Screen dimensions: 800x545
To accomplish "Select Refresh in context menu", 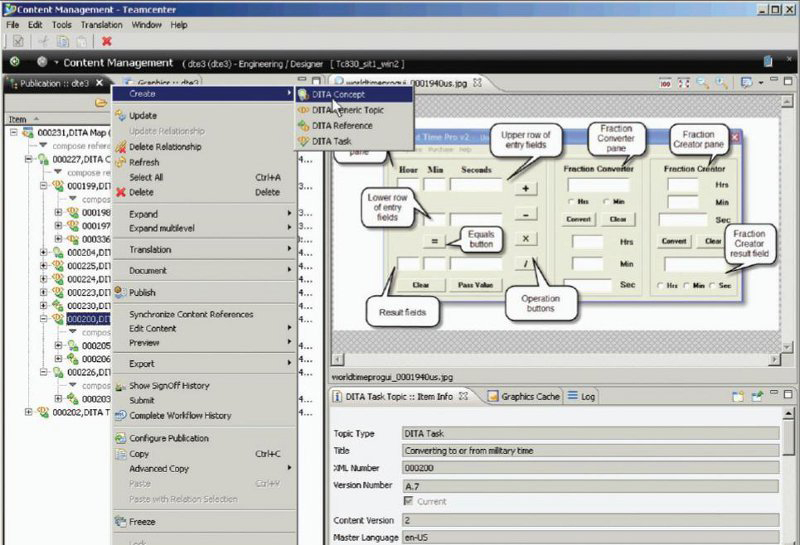I will click(204, 162).
